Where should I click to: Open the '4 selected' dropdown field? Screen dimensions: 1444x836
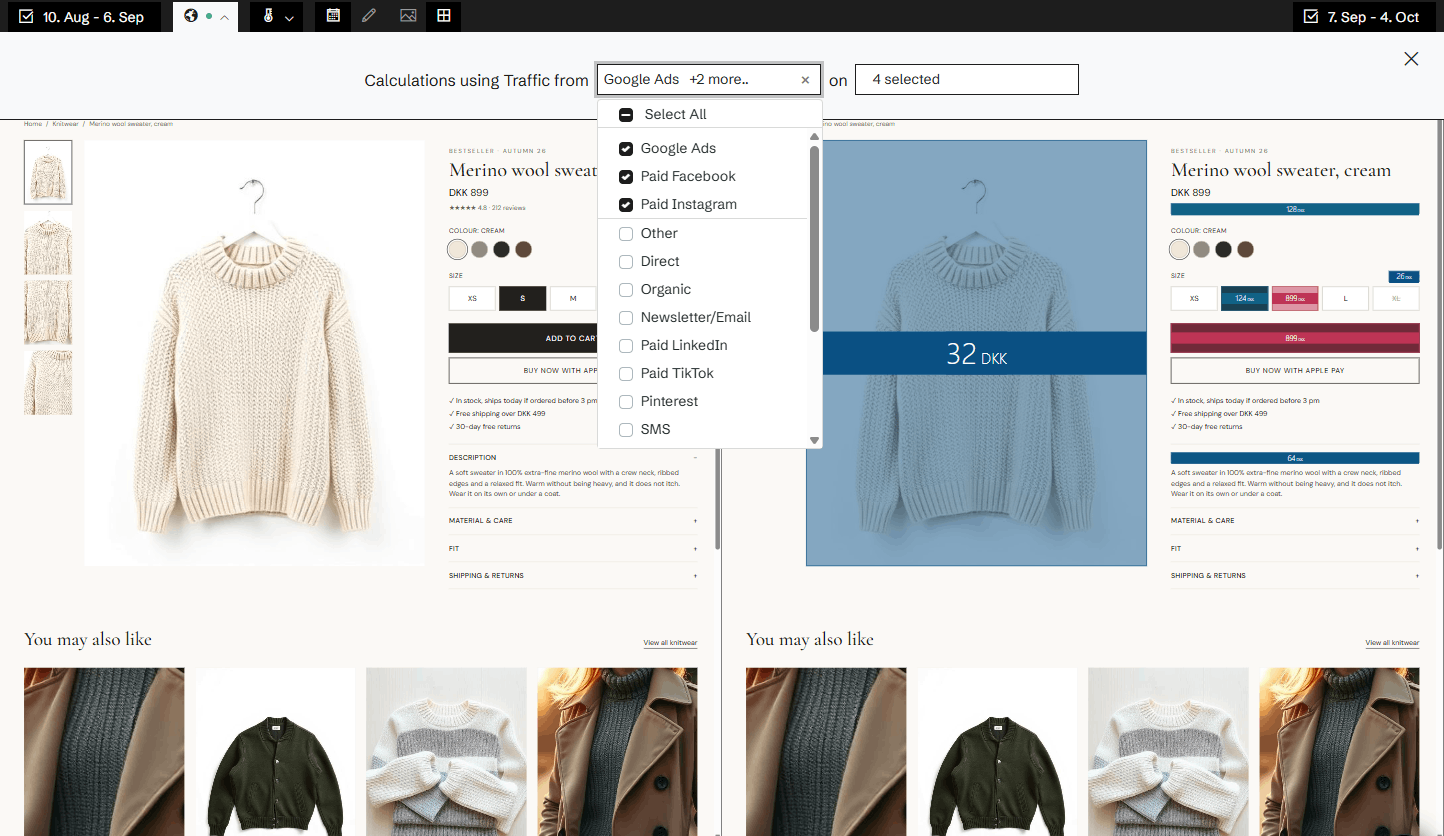coord(967,79)
